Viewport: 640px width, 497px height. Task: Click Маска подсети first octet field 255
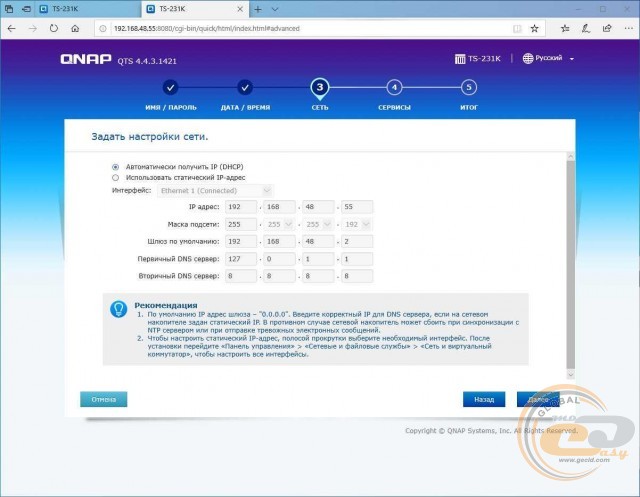coord(241,224)
